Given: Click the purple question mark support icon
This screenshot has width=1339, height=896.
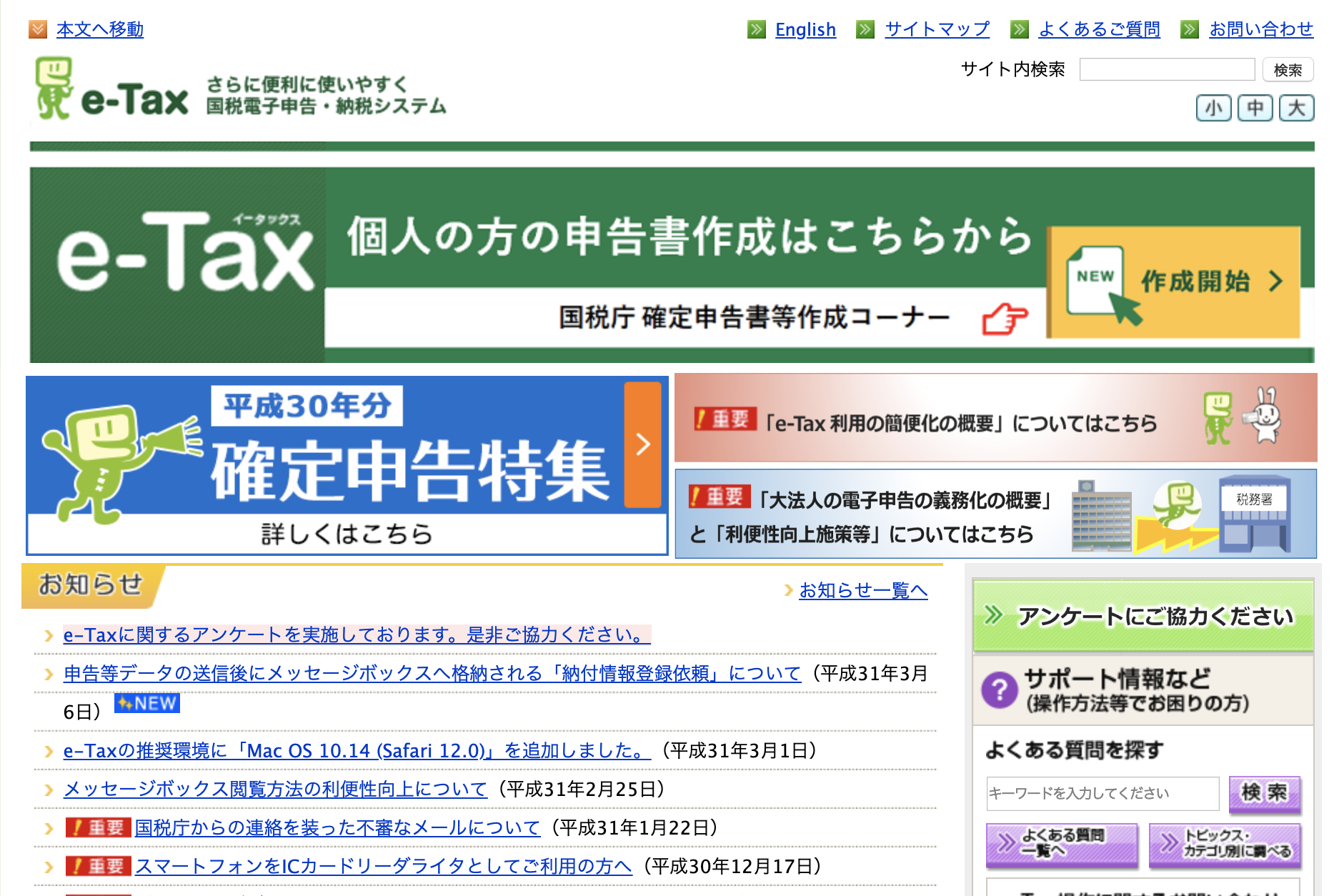Looking at the screenshot, I should coord(1000,690).
